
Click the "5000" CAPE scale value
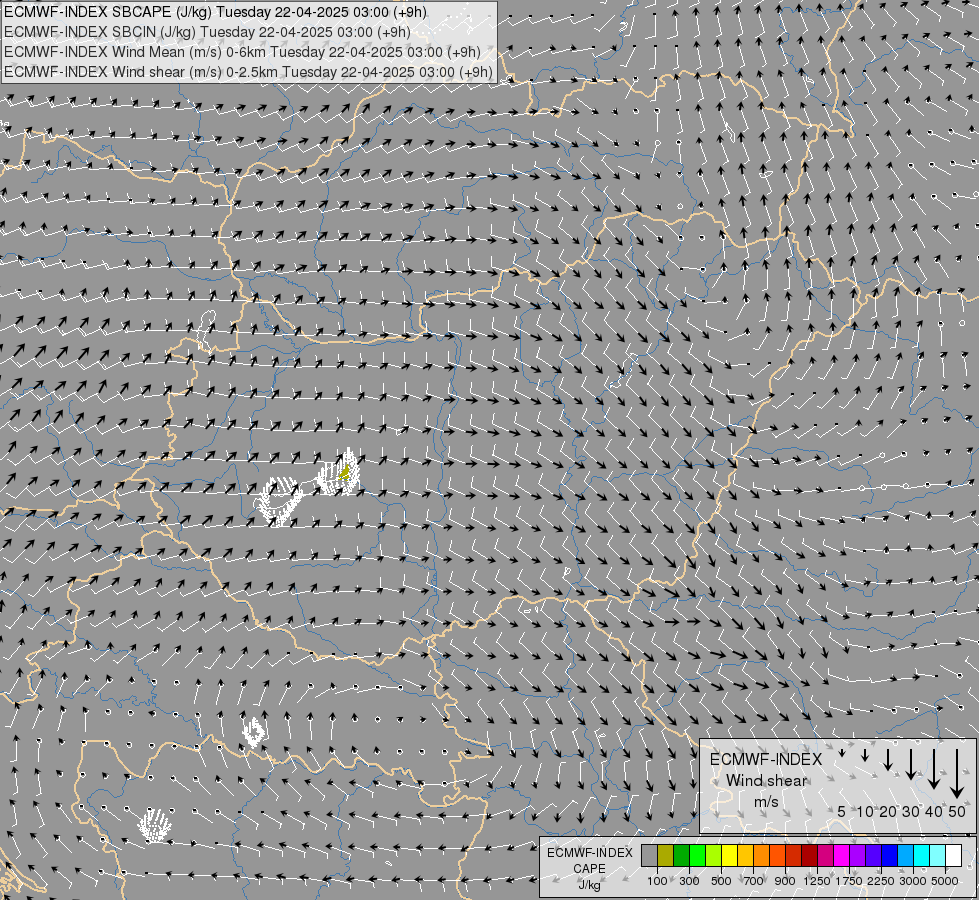point(945,881)
